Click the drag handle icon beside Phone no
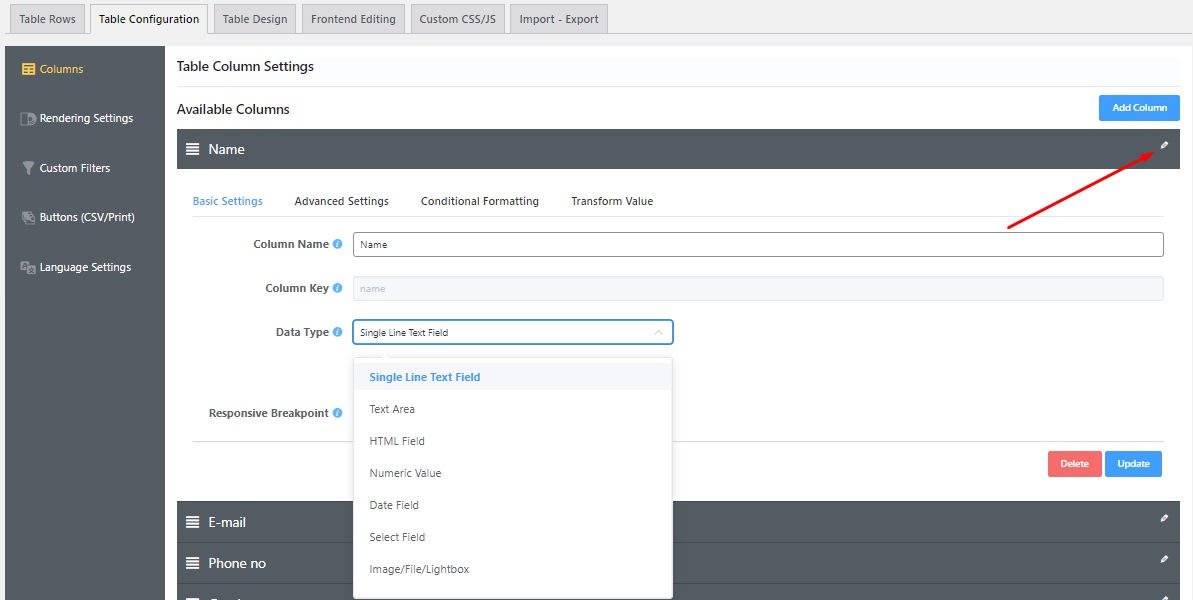Screen dimensions: 1193x600 coord(192,563)
